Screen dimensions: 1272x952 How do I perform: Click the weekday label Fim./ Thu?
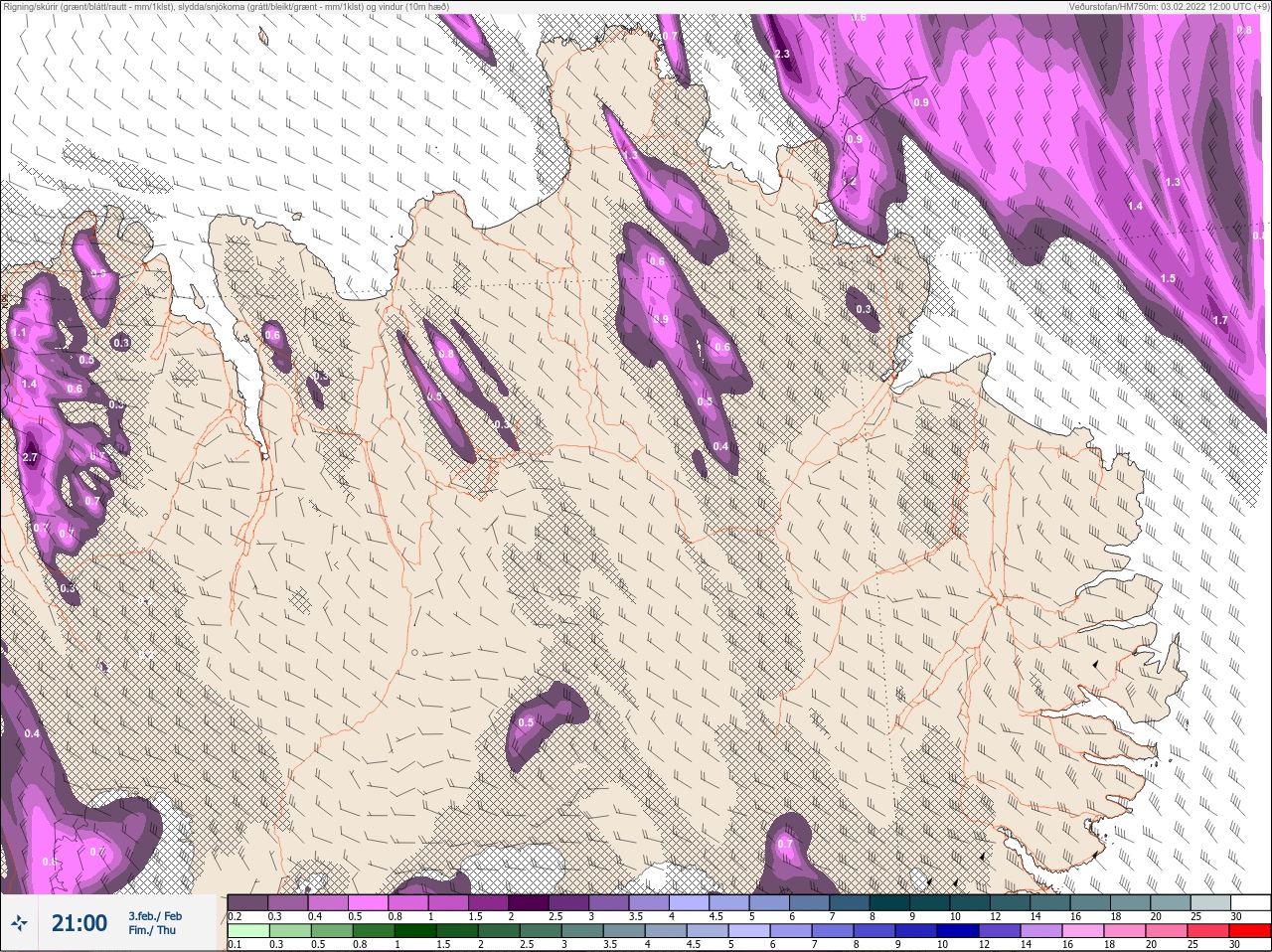click(152, 930)
